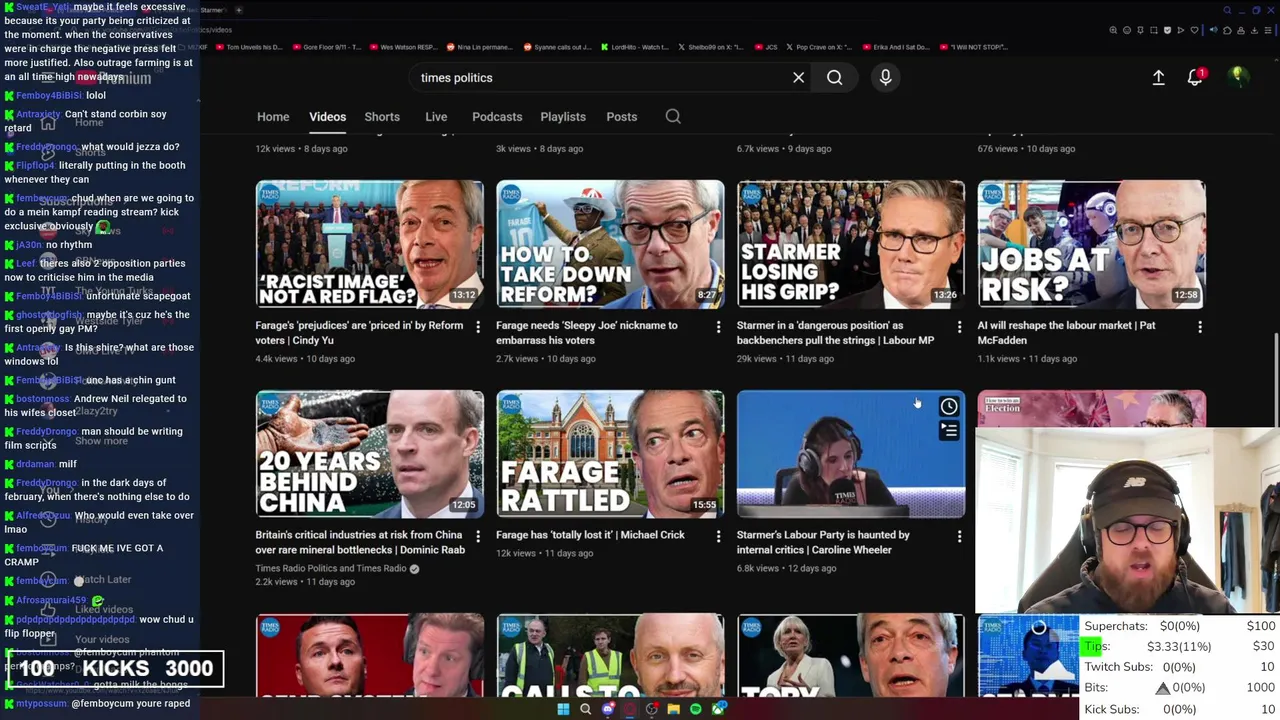Image resolution: width=1280 pixels, height=720 pixels.
Task: Open 'Nina Lin permane...' bookmark
Action: tap(479, 47)
